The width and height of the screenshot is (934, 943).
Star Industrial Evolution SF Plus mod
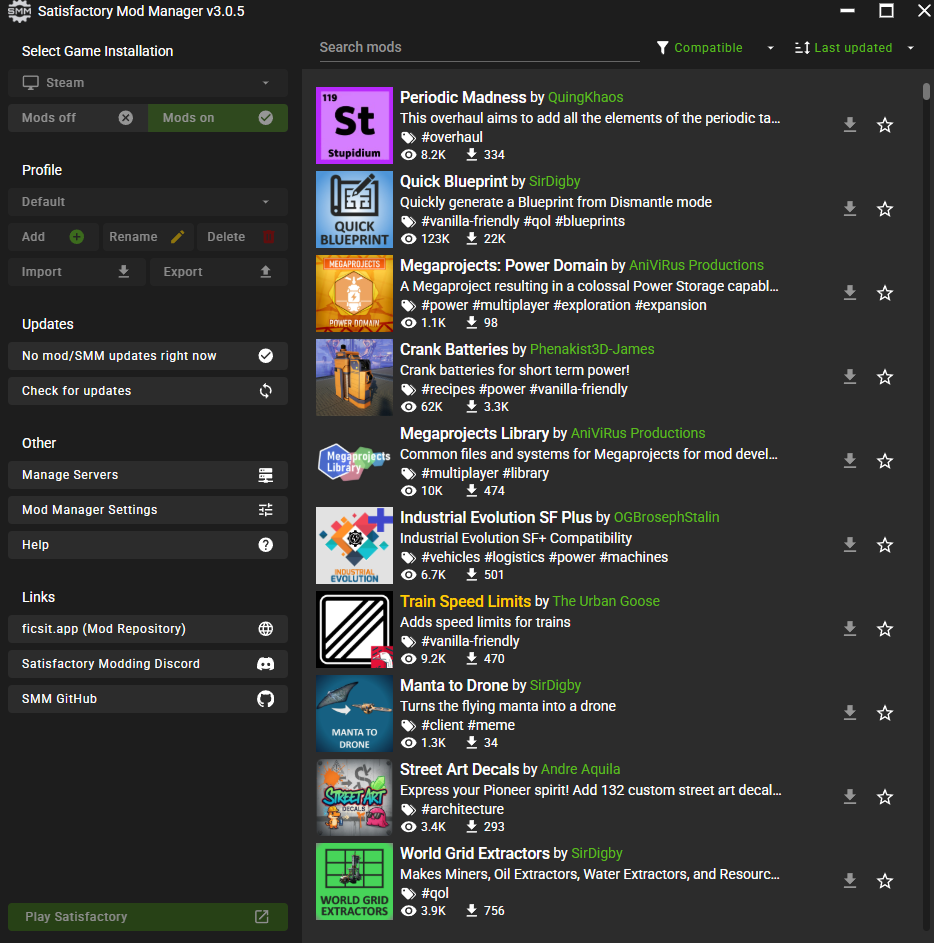885,545
